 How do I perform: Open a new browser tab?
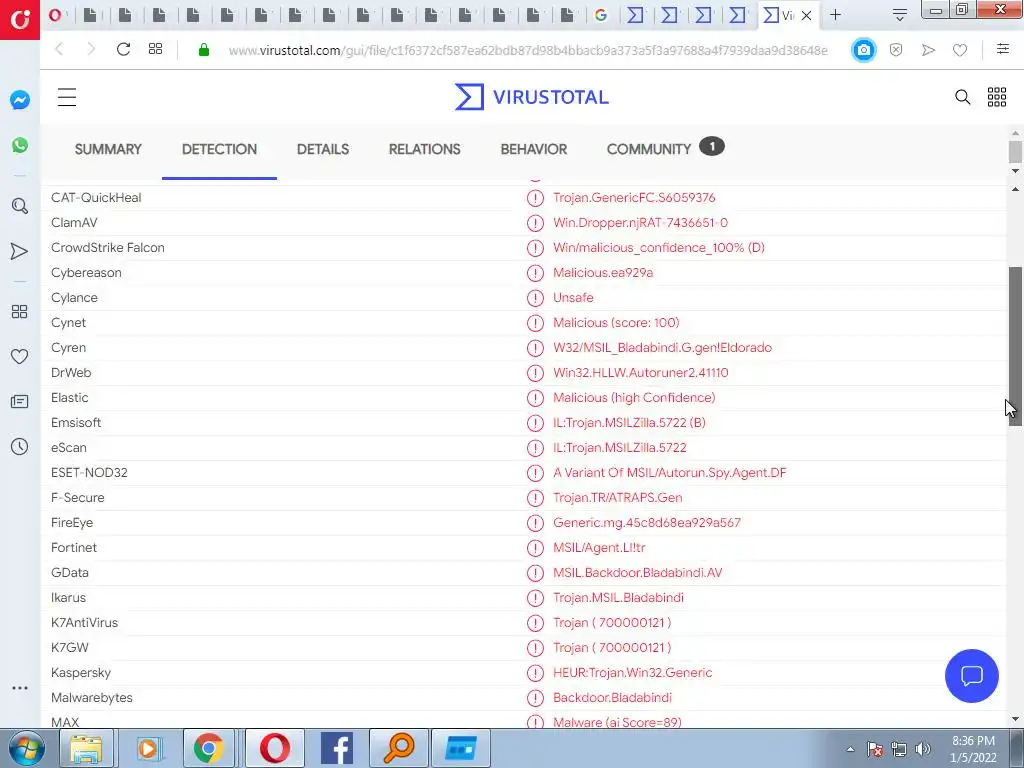click(x=835, y=15)
